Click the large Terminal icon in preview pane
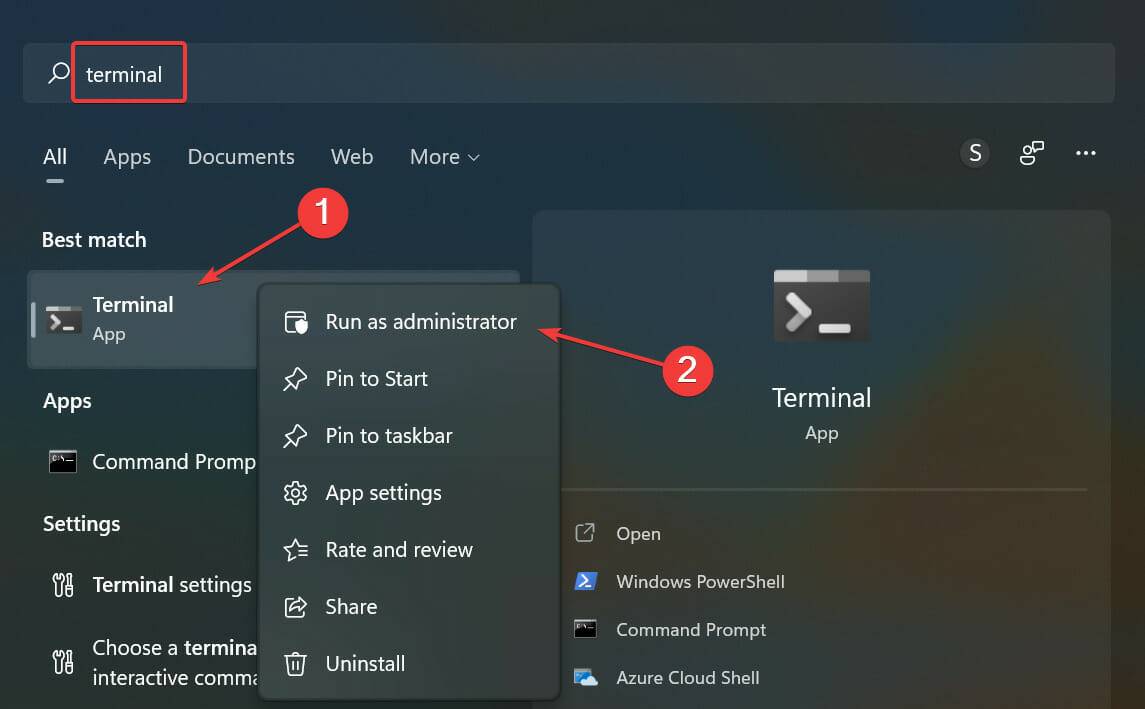Screen dimensions: 1145x709 point(820,305)
